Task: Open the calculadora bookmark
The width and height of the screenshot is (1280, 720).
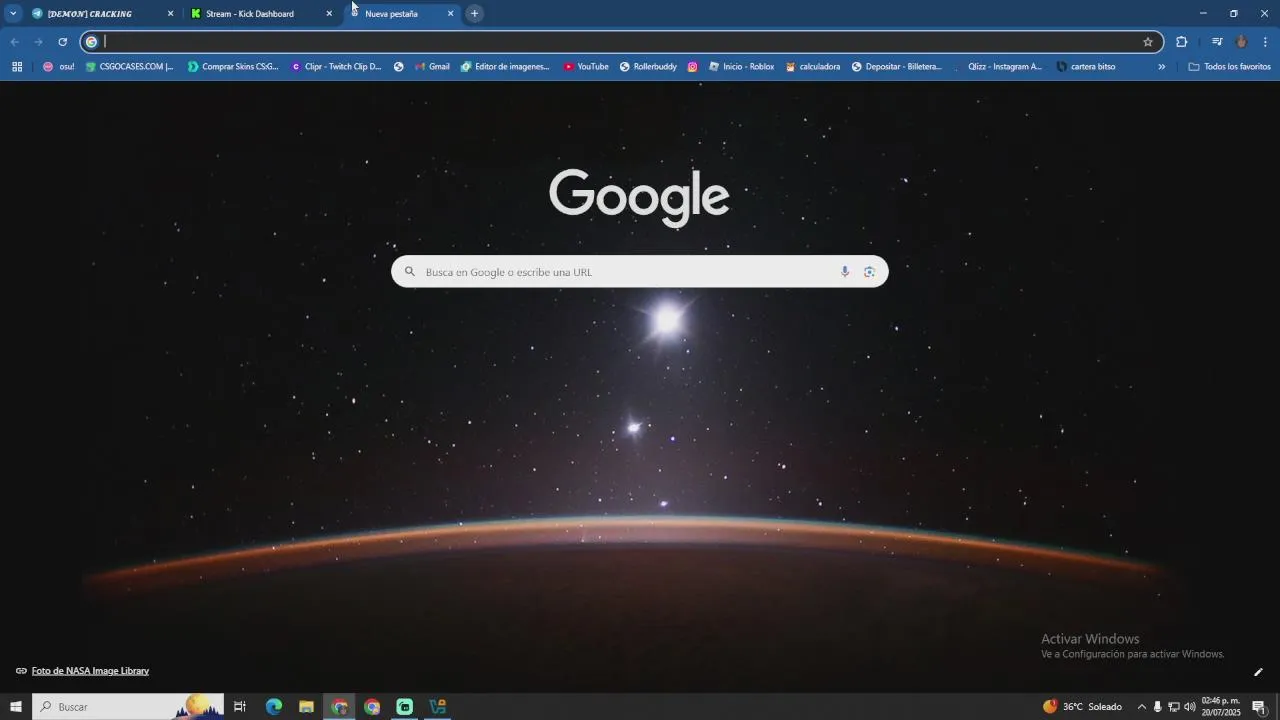Action: (813, 67)
